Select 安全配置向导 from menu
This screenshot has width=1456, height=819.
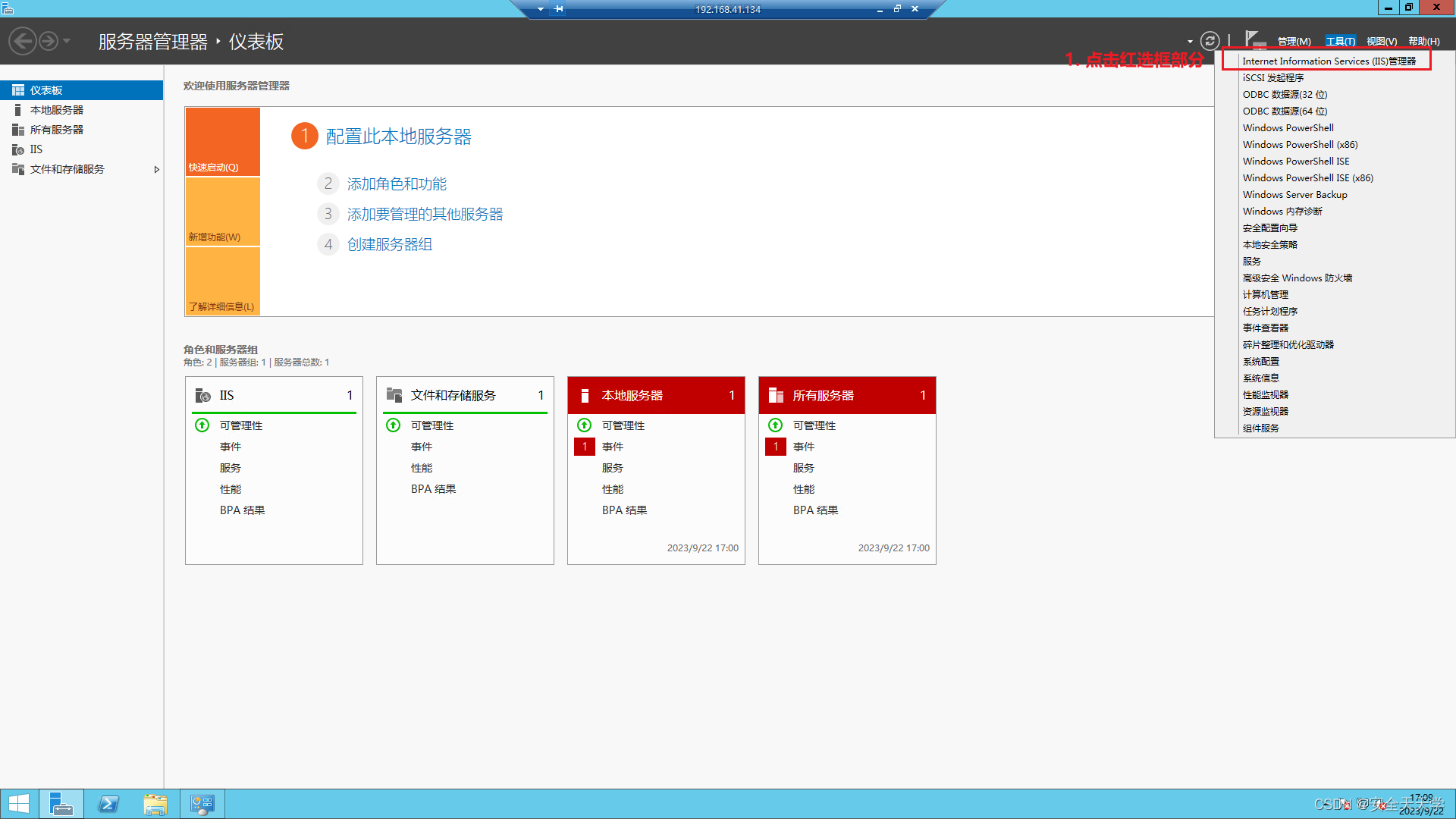1270,228
